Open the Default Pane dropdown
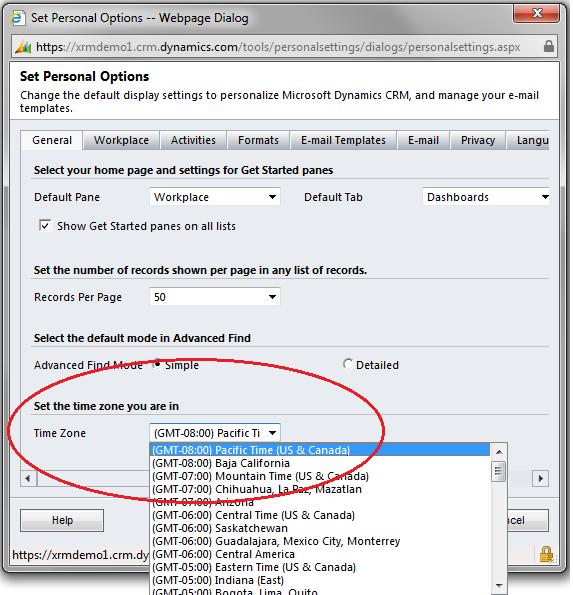Screen dimensions: 573x595 click(x=215, y=197)
